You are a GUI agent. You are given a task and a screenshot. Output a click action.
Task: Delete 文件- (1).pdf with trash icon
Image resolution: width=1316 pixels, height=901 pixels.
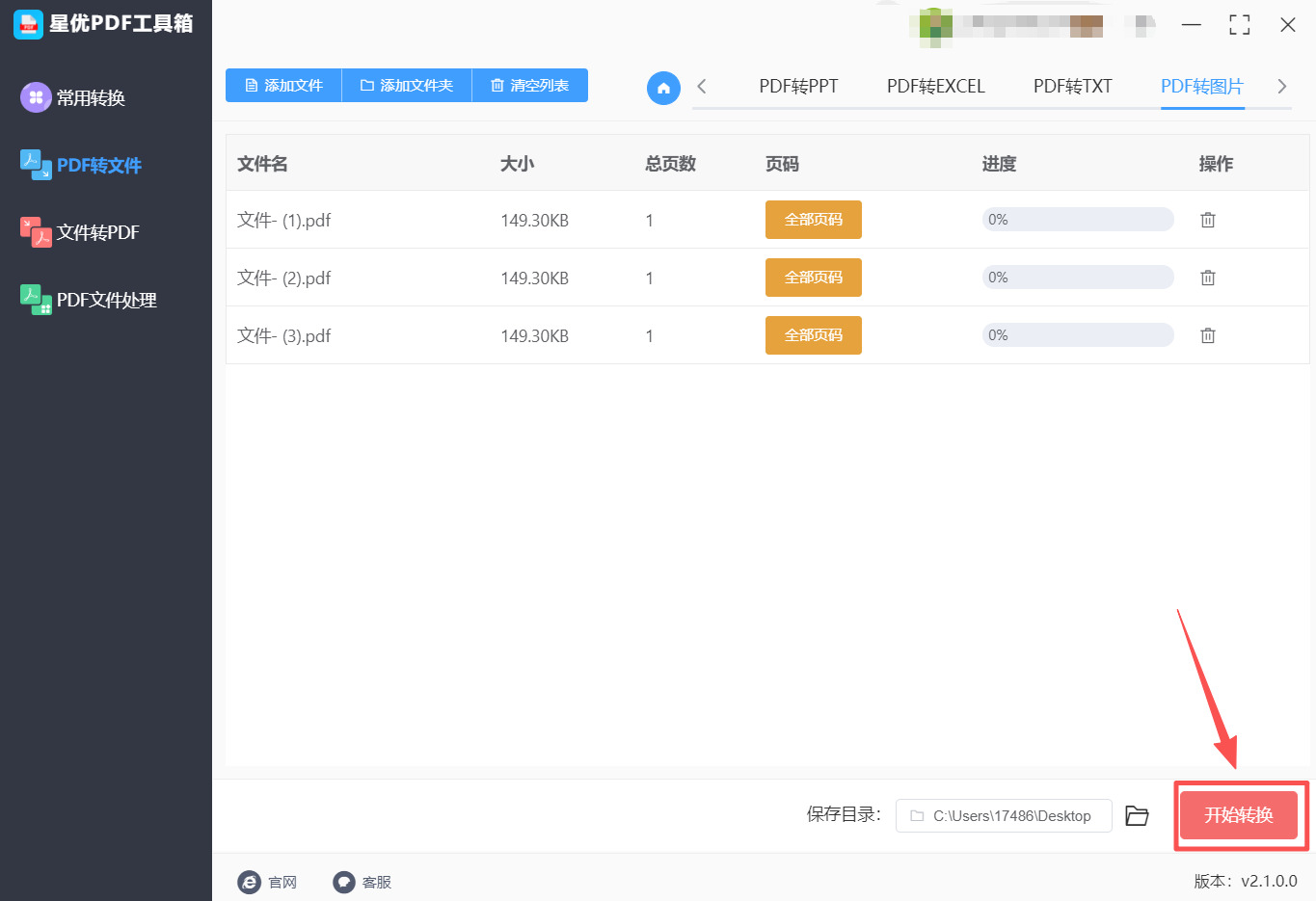(x=1207, y=220)
